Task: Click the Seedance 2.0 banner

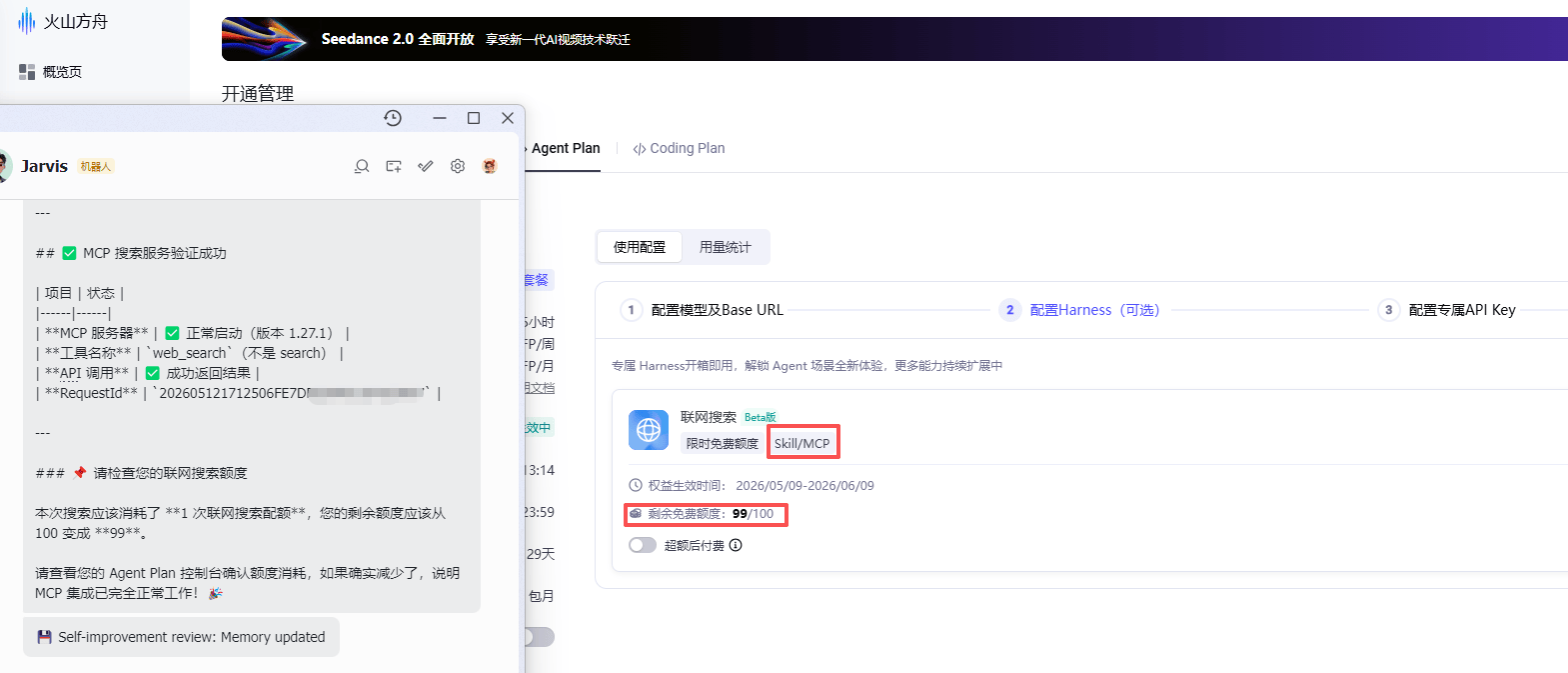Action: point(894,39)
